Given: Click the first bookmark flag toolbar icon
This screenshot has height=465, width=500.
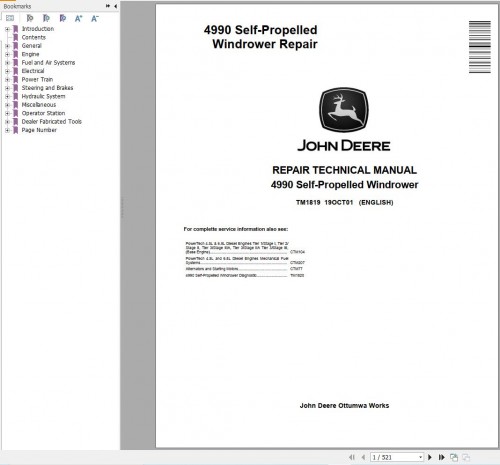Looking at the screenshot, I should click(x=30, y=18).
